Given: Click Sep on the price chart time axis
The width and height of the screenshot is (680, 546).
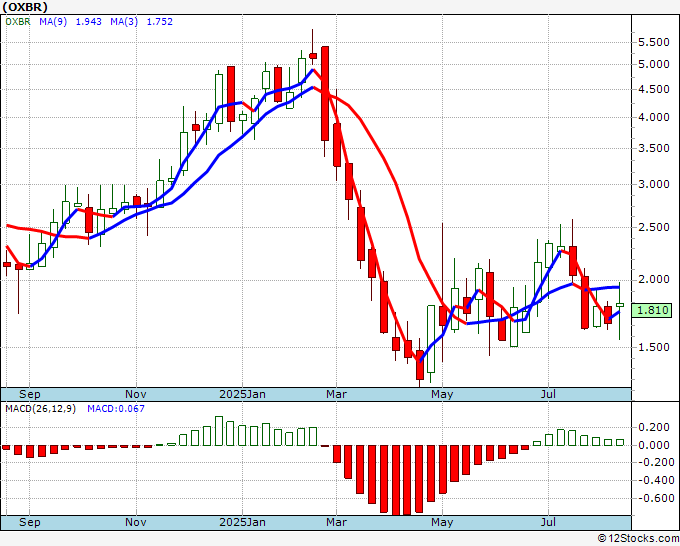Looking at the screenshot, I should [x=29, y=394].
